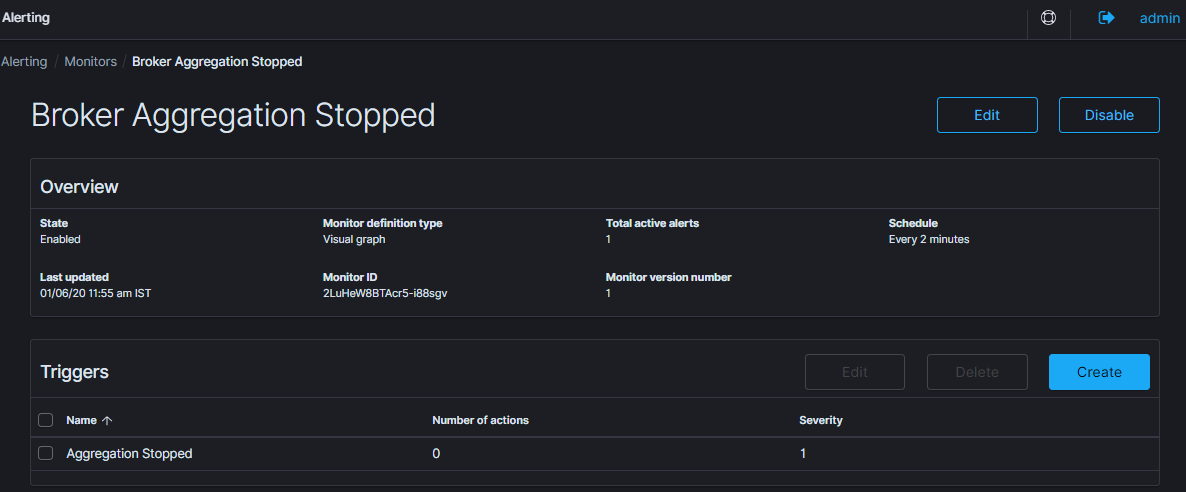Open the Aggregation Stopped trigger row
Viewport: 1186px width, 492px height.
pos(129,454)
